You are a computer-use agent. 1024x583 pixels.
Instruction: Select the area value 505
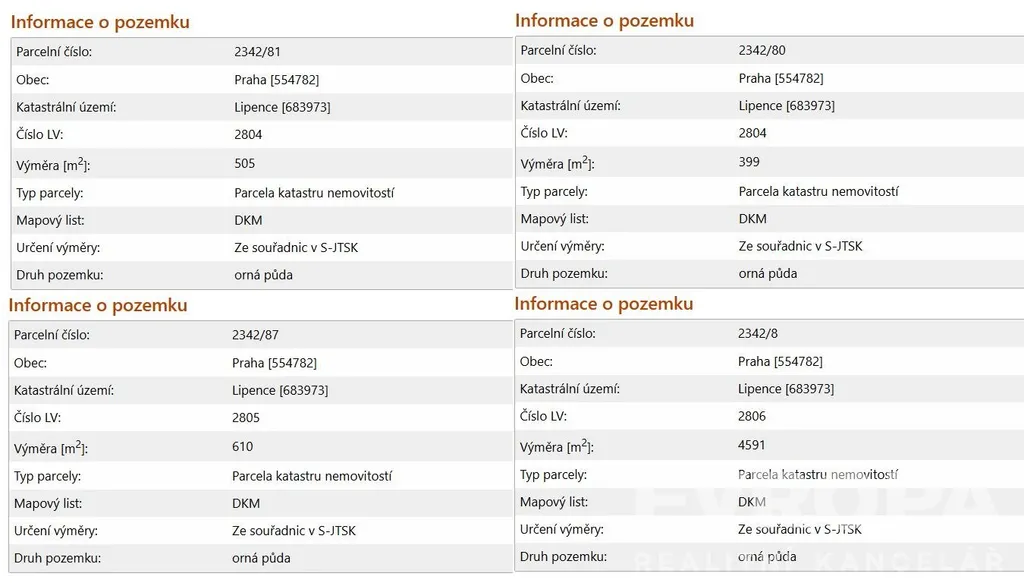pyautogui.click(x=244, y=163)
